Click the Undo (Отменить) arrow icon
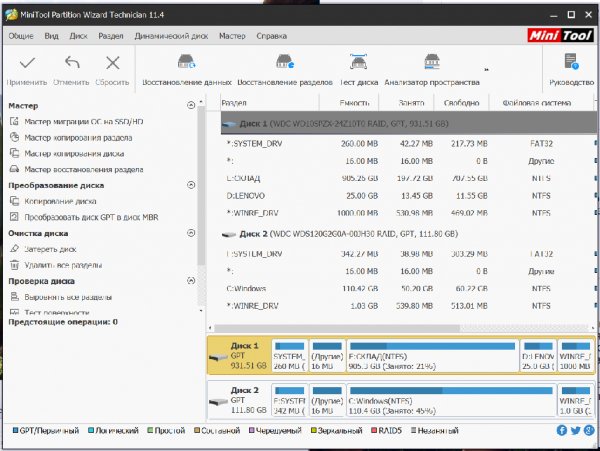This screenshot has width=600, height=451. pos(72,62)
